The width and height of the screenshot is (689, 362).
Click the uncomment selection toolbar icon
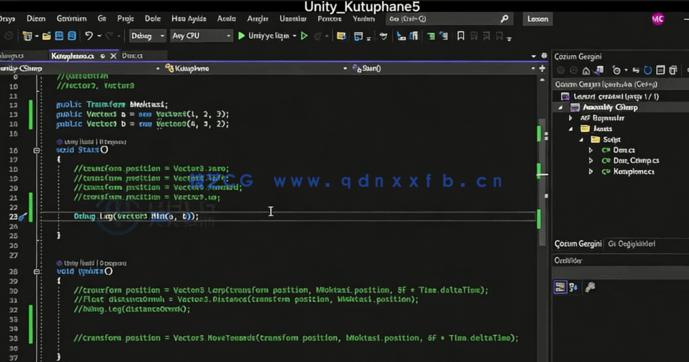point(444,36)
